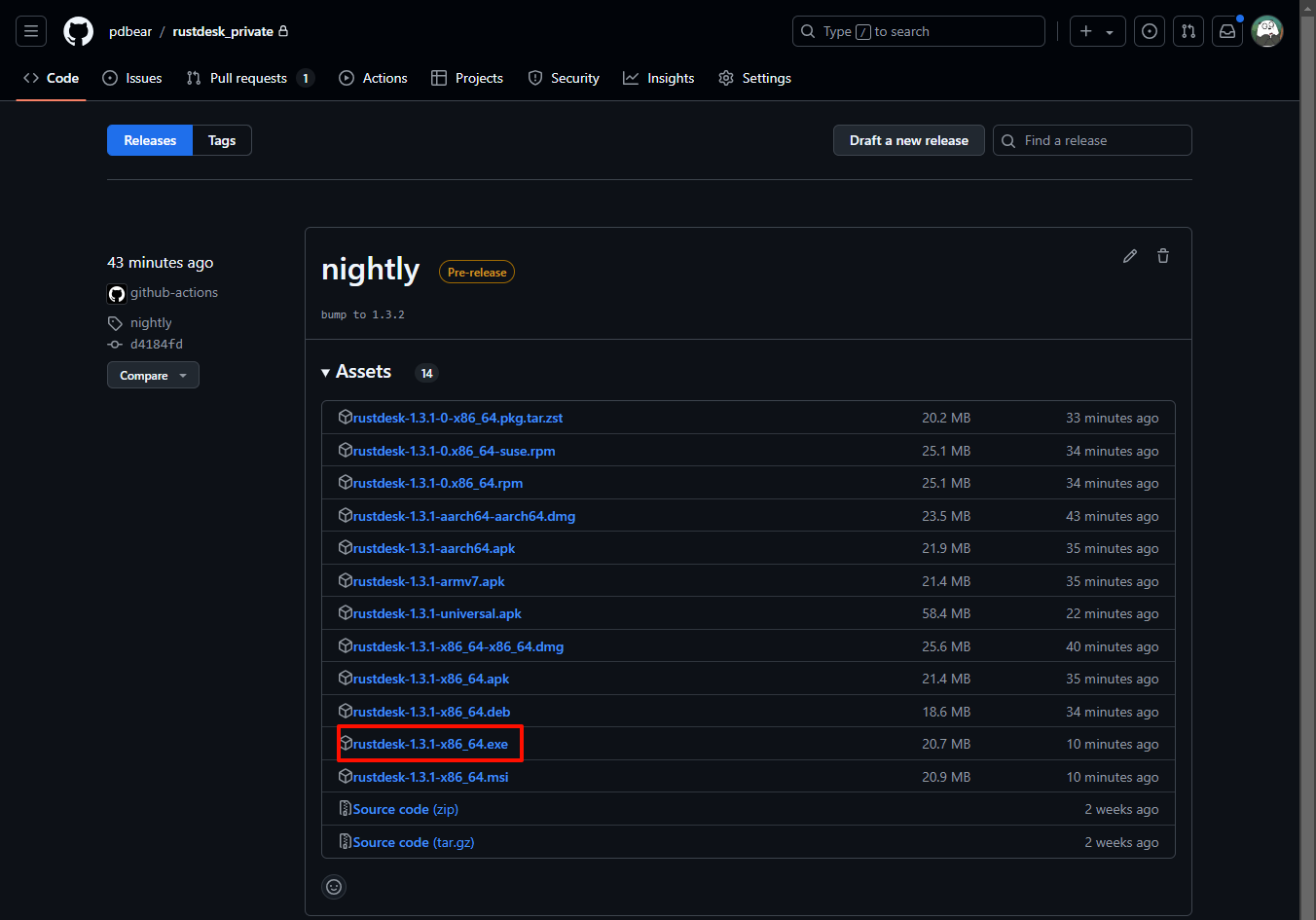
Task: Open the notifications inbox icon
Action: pos(1227,31)
